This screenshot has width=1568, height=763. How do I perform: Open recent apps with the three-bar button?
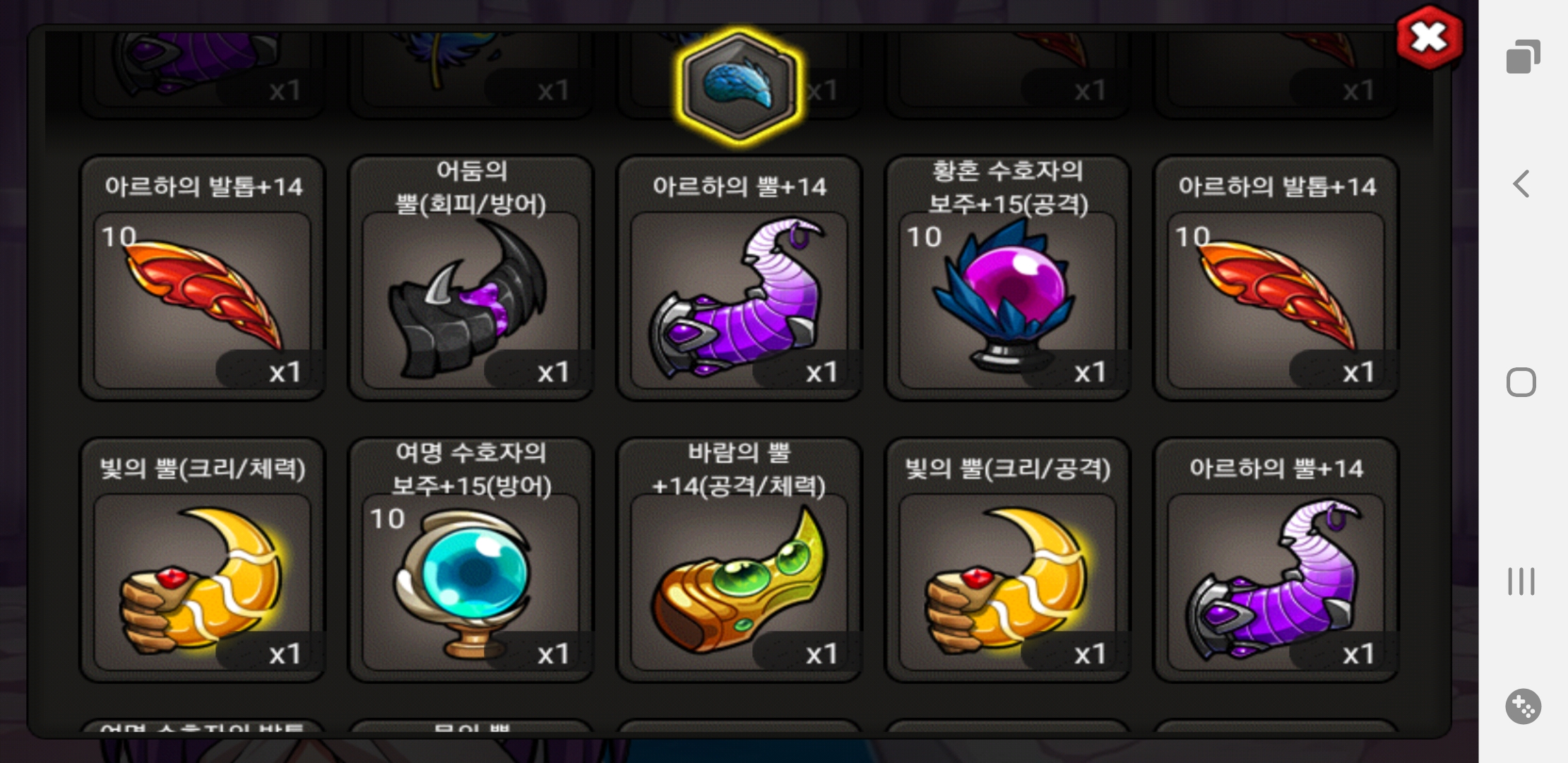[x=1521, y=581]
